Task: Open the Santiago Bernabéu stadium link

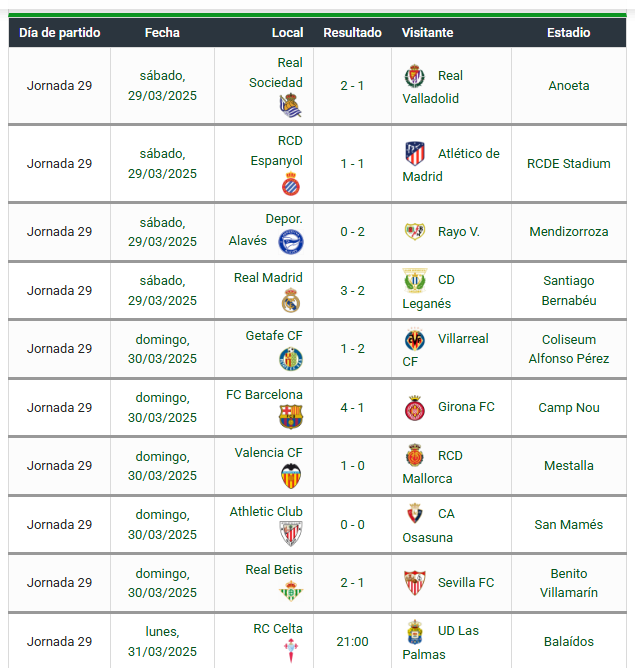Action: click(569, 291)
